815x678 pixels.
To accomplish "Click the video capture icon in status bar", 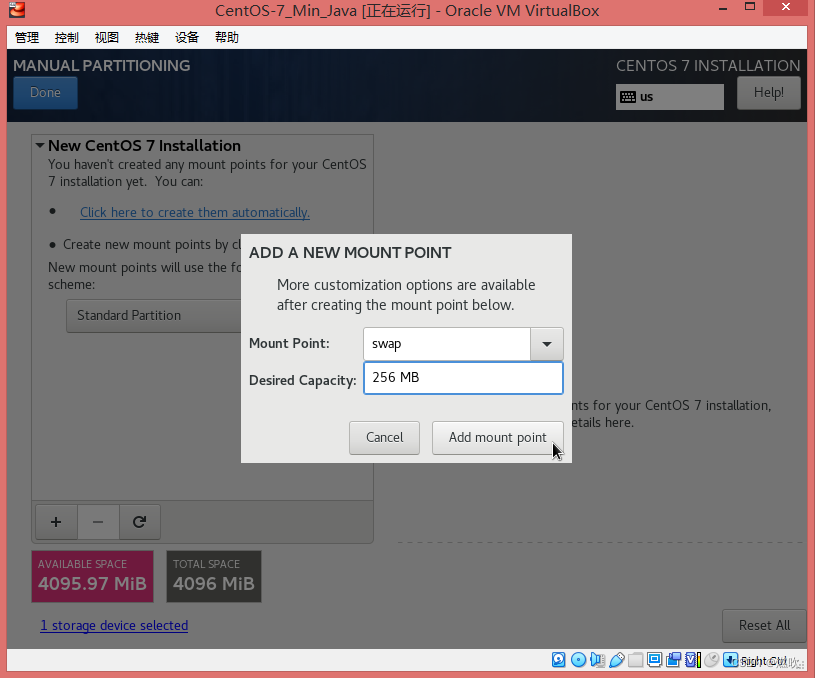I will click(674, 660).
